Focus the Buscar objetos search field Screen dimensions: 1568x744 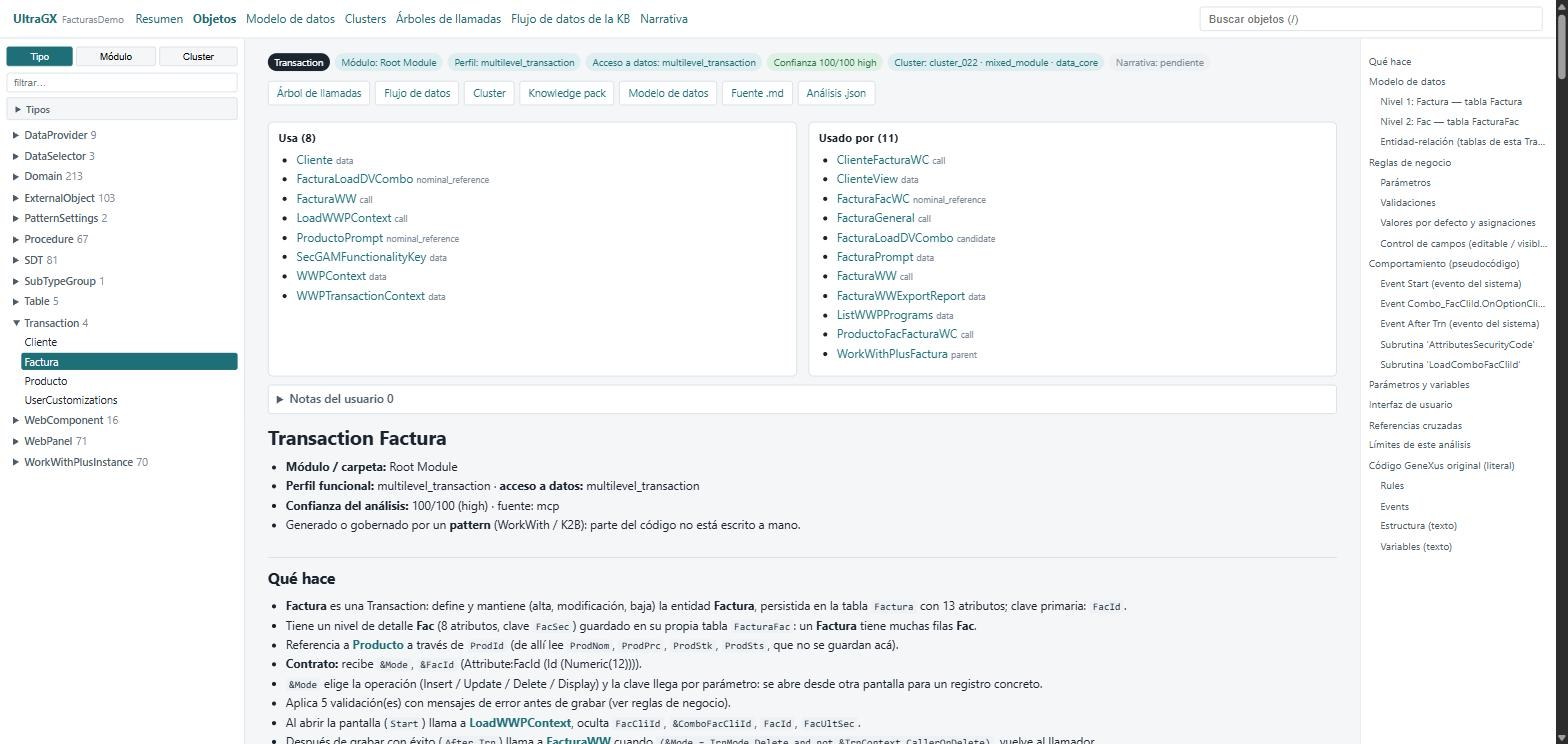click(x=1371, y=19)
